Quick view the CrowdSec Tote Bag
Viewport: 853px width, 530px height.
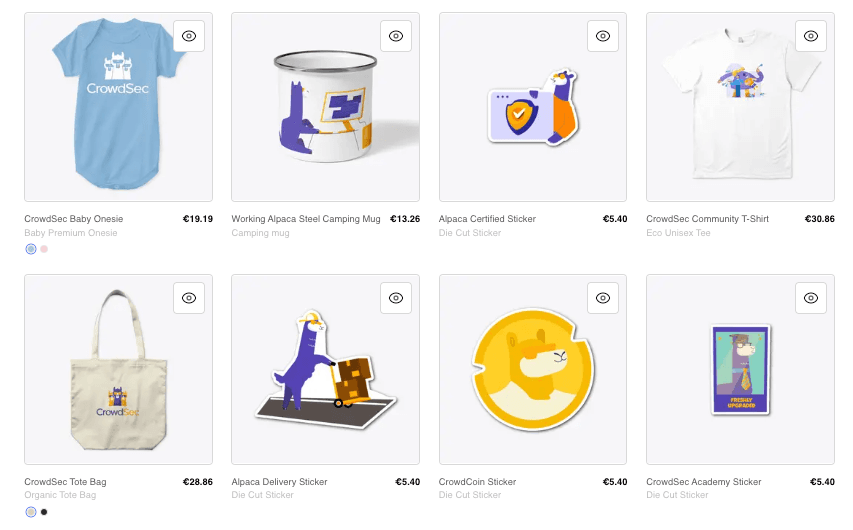point(189,297)
